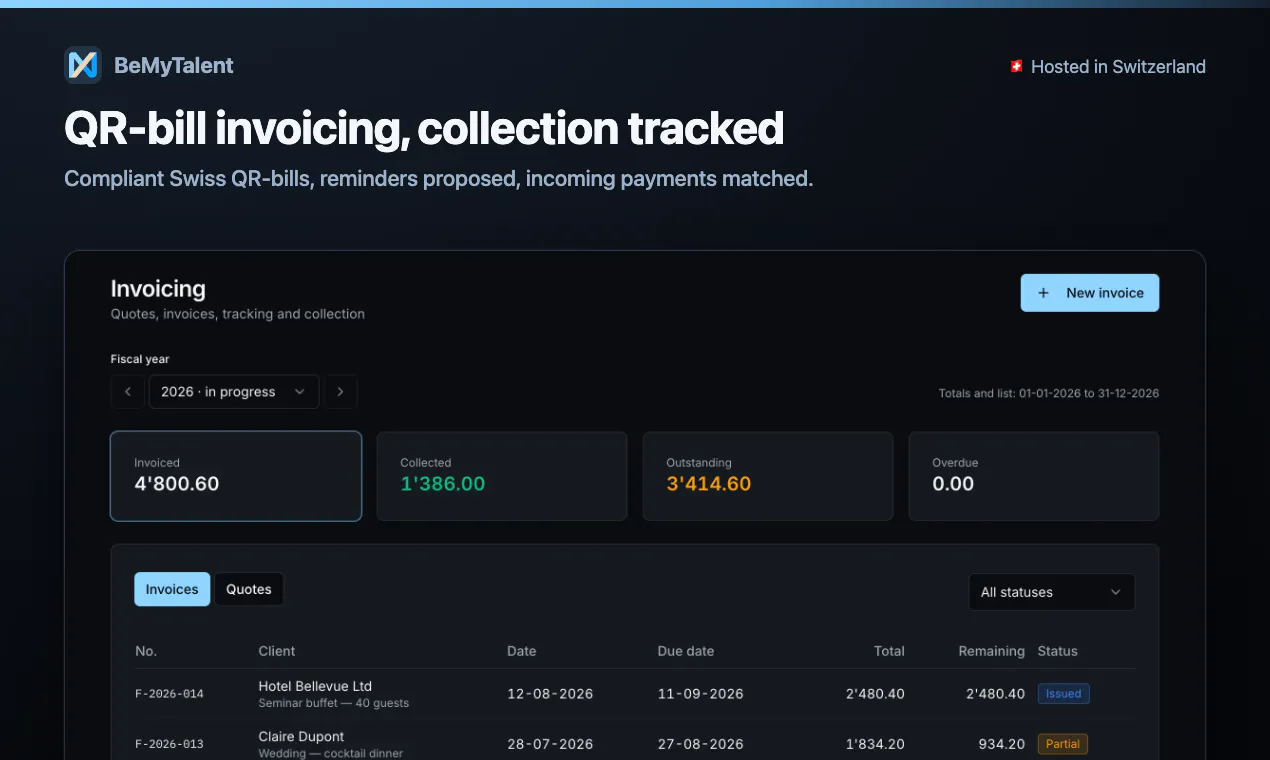1270x760 pixels.
Task: Go to previous fiscal year arrow
Action: [128, 392]
